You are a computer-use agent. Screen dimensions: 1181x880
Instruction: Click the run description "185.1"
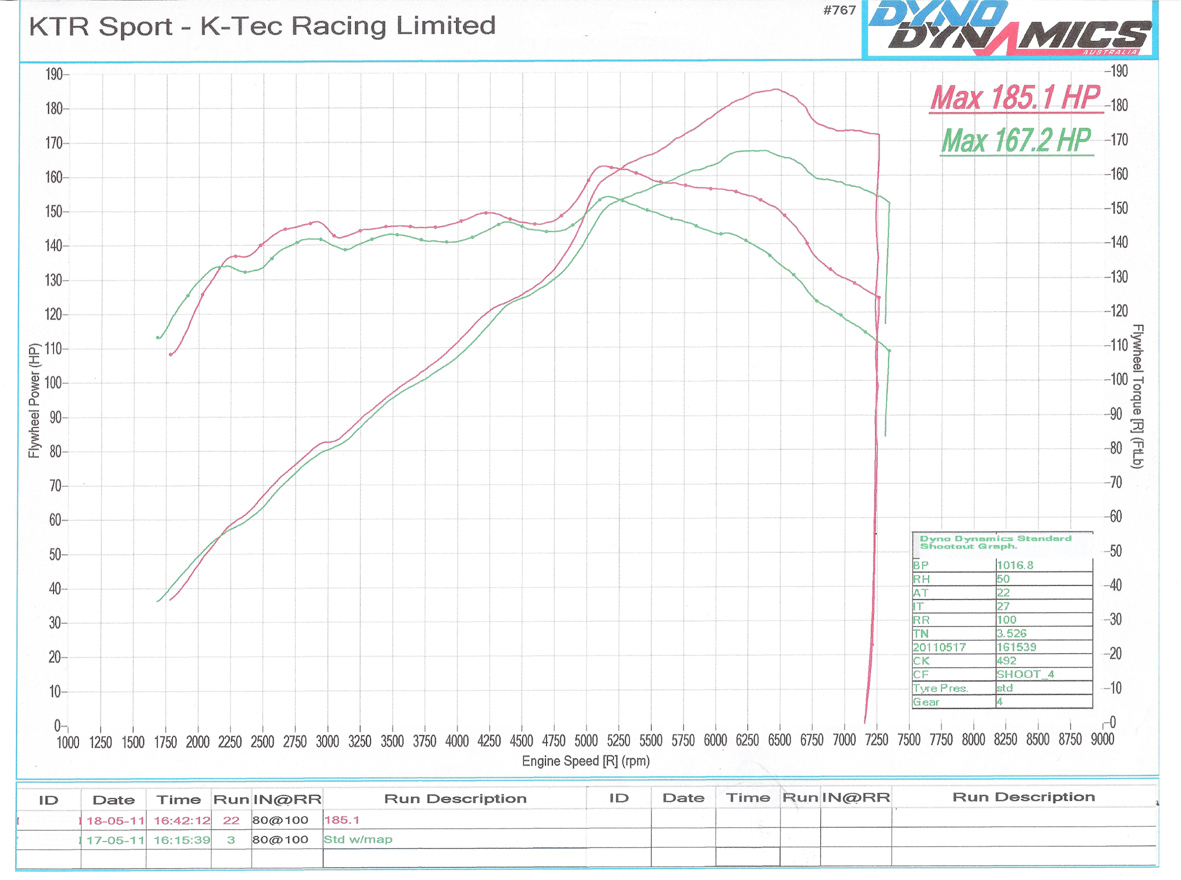click(342, 820)
